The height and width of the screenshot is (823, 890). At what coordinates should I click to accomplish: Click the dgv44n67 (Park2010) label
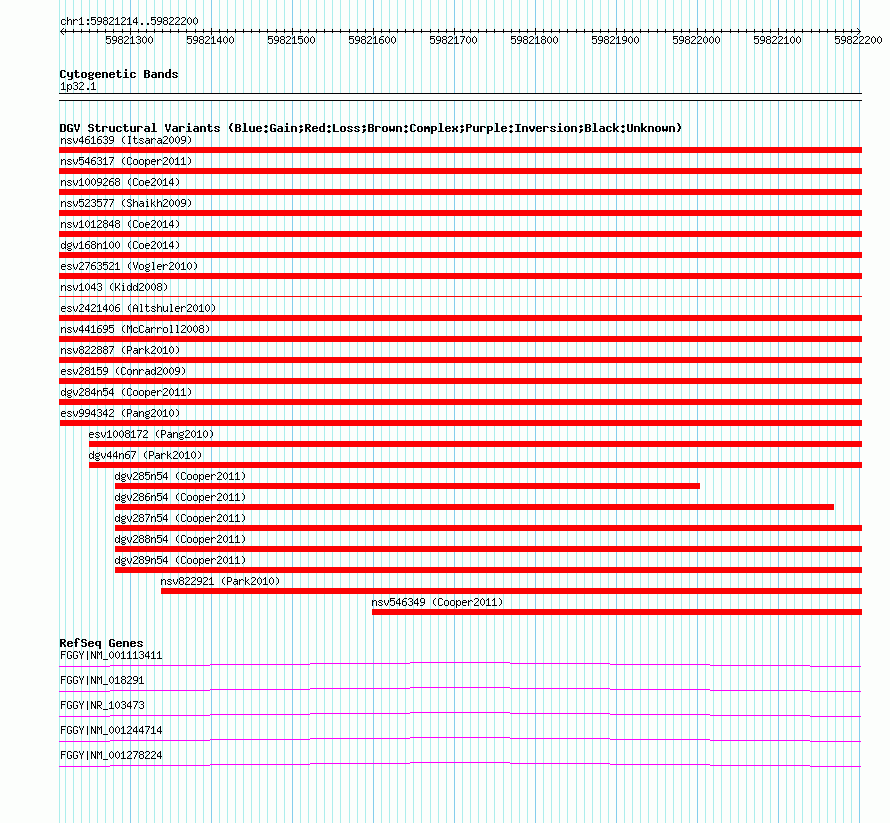(145, 455)
